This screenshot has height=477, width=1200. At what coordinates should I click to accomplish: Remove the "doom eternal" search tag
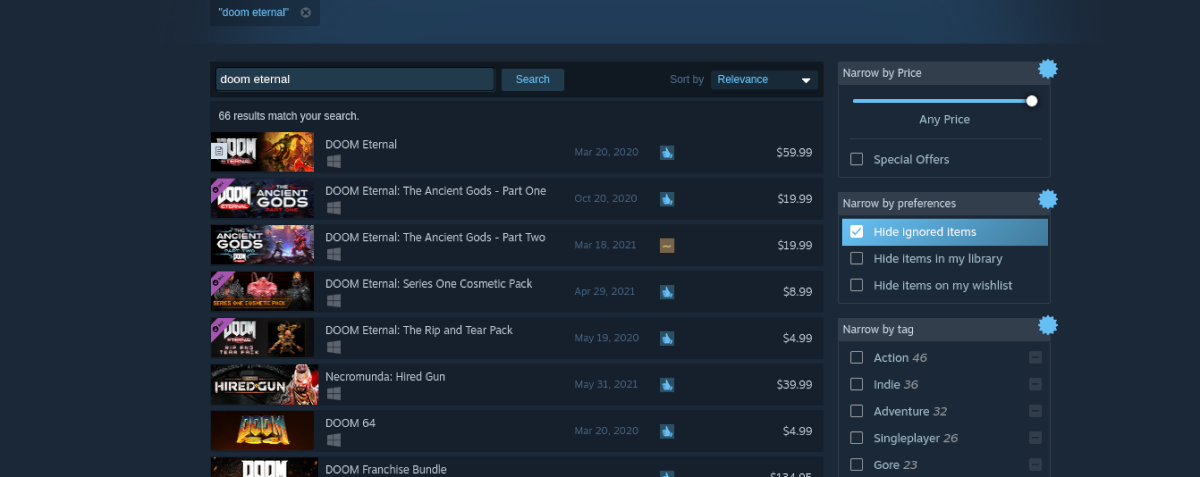306,13
